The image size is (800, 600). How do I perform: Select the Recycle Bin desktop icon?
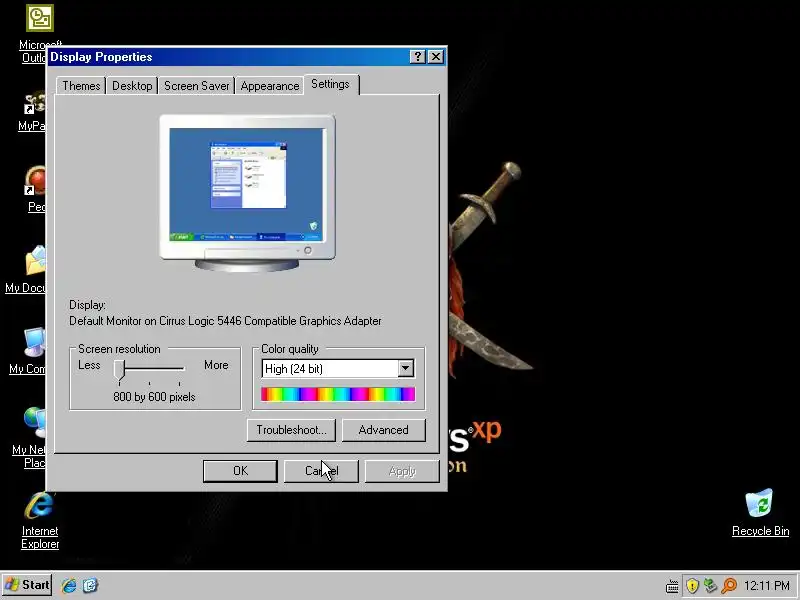point(759,503)
